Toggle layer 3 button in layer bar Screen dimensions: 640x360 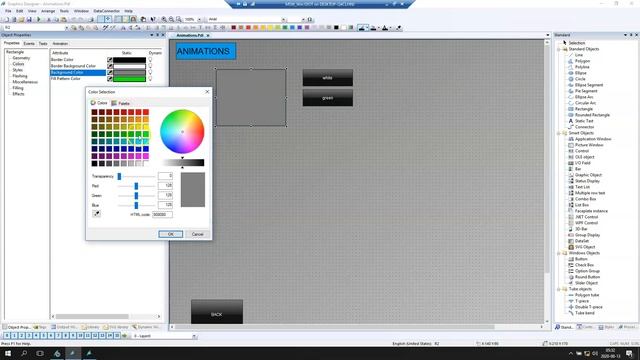[x=29, y=336]
